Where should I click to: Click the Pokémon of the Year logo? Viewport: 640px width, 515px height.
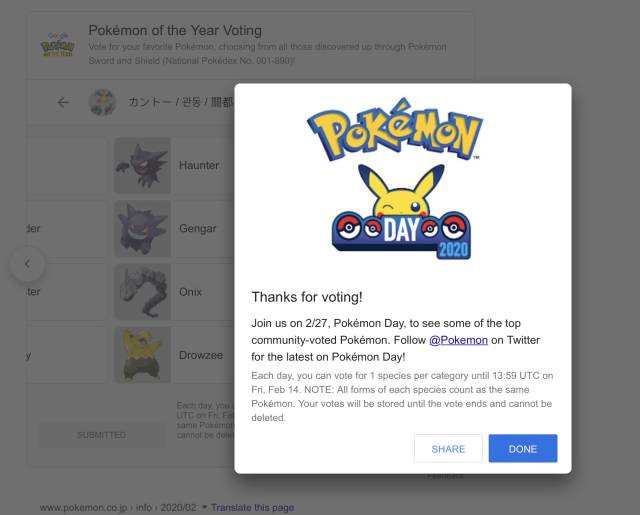[57, 44]
